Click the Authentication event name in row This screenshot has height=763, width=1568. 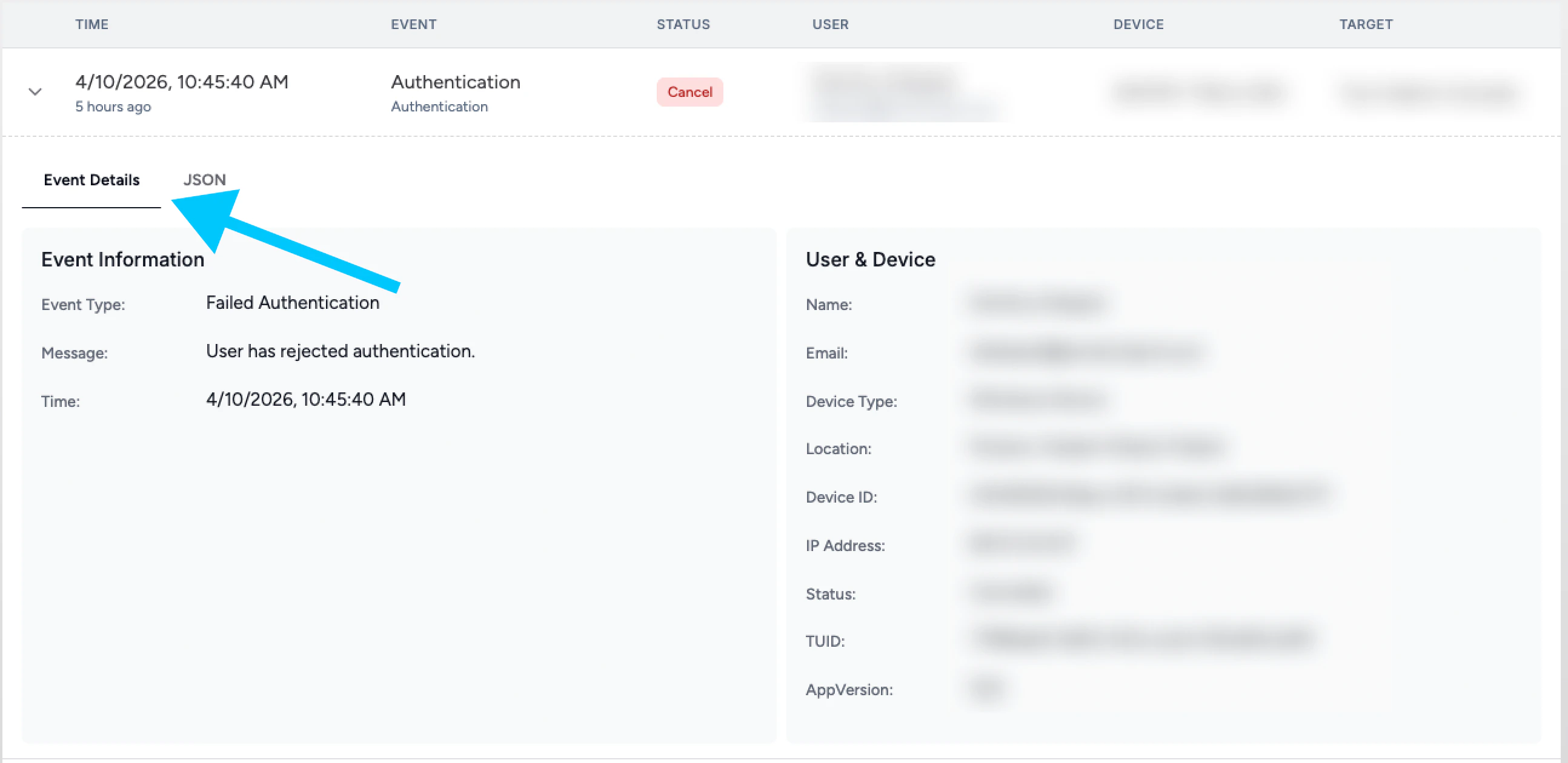(455, 82)
